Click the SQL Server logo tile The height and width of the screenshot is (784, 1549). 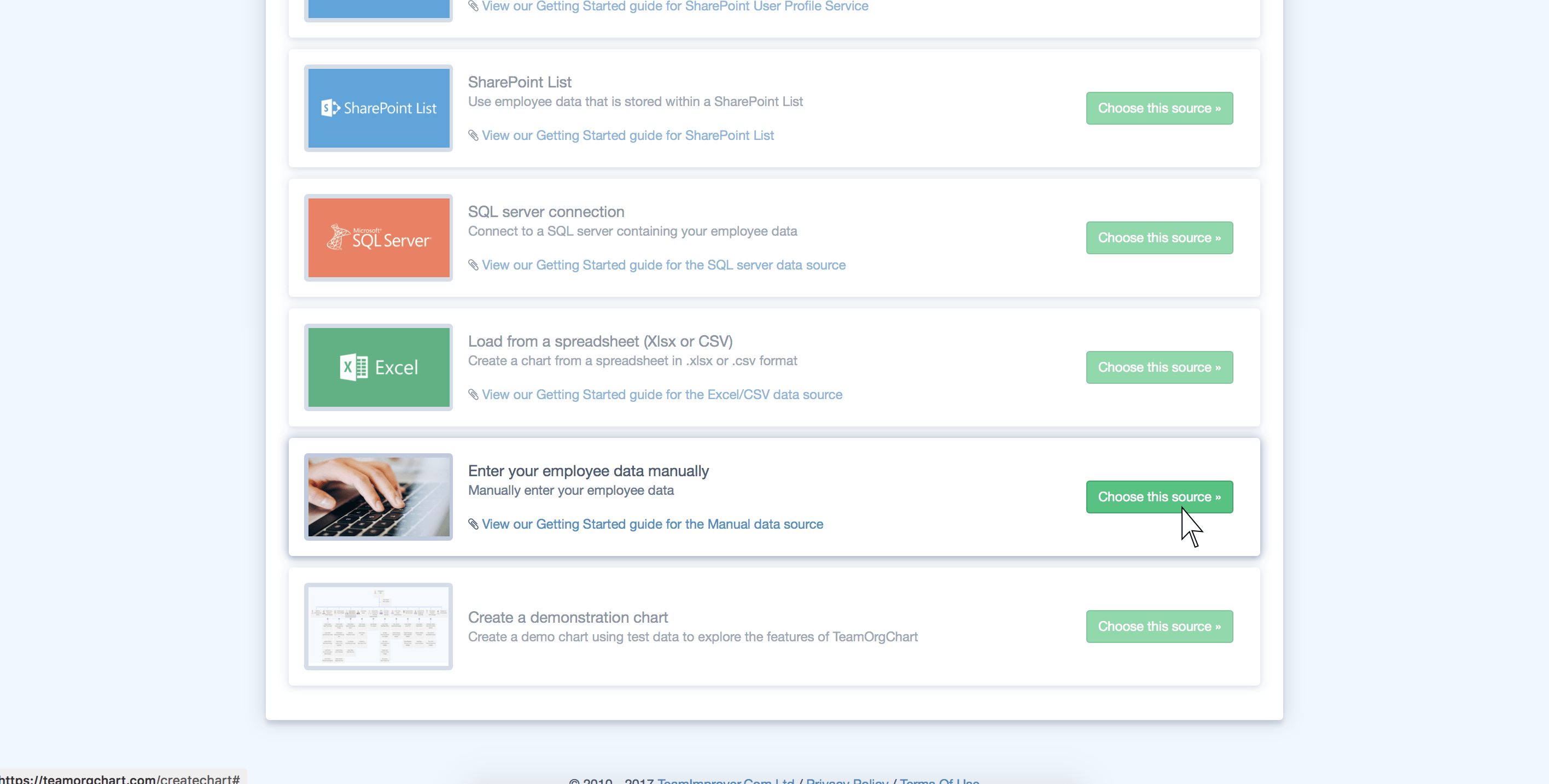point(378,237)
